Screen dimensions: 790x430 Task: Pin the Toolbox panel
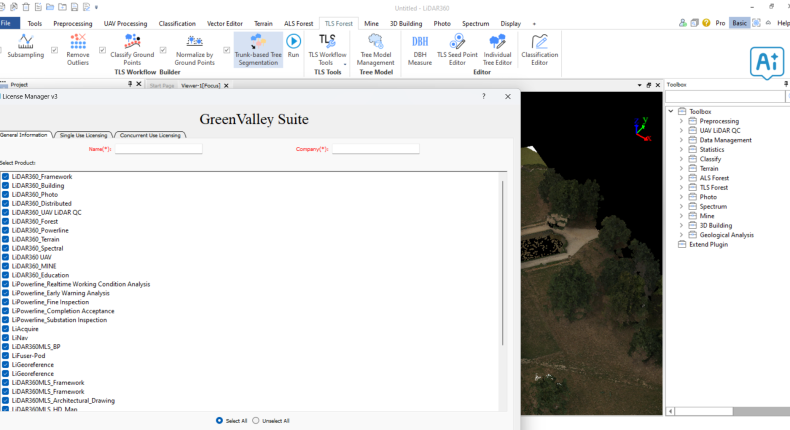click(x=786, y=84)
